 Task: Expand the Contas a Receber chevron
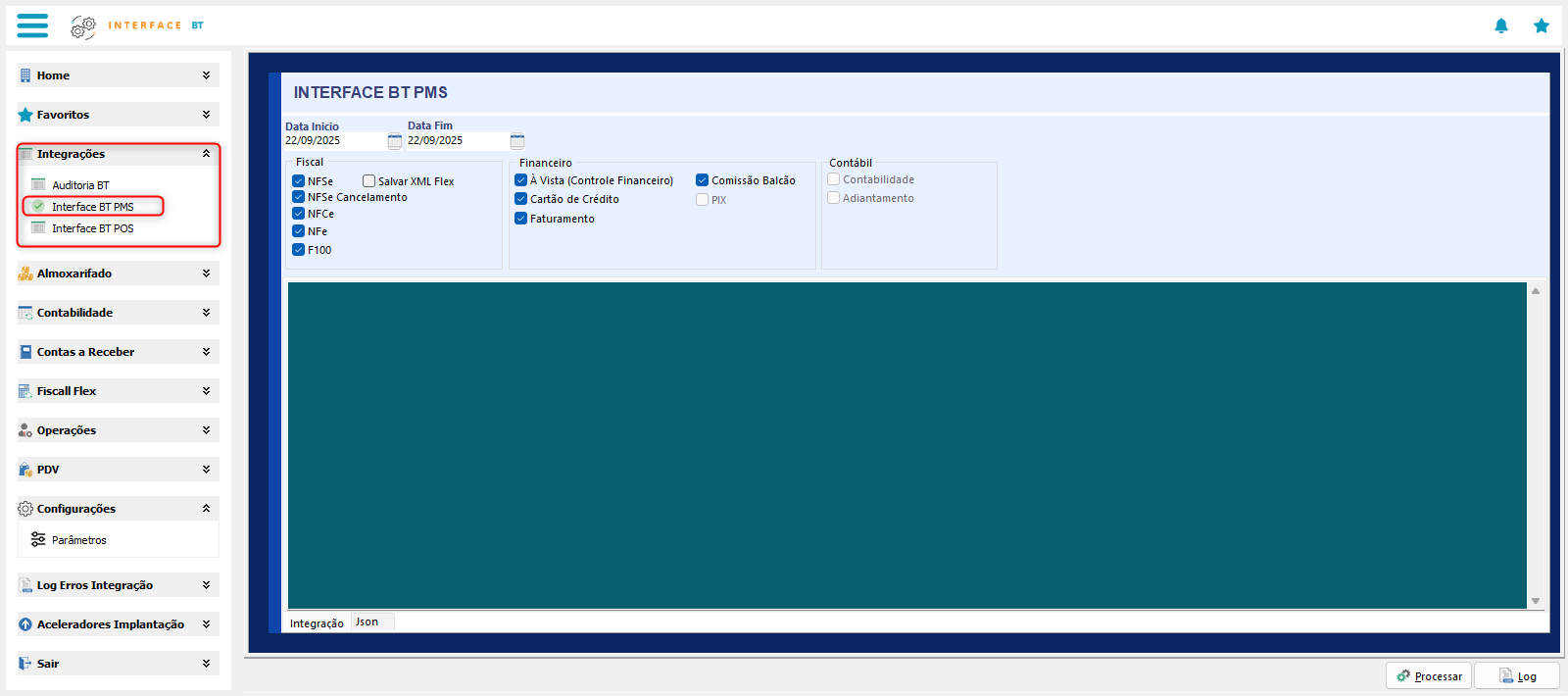(x=206, y=352)
